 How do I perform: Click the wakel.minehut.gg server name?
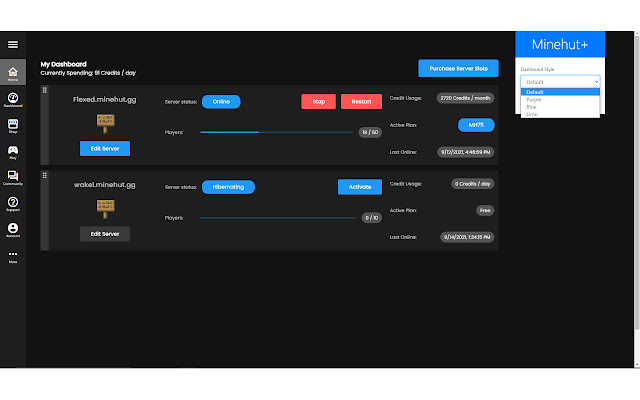tap(104, 185)
